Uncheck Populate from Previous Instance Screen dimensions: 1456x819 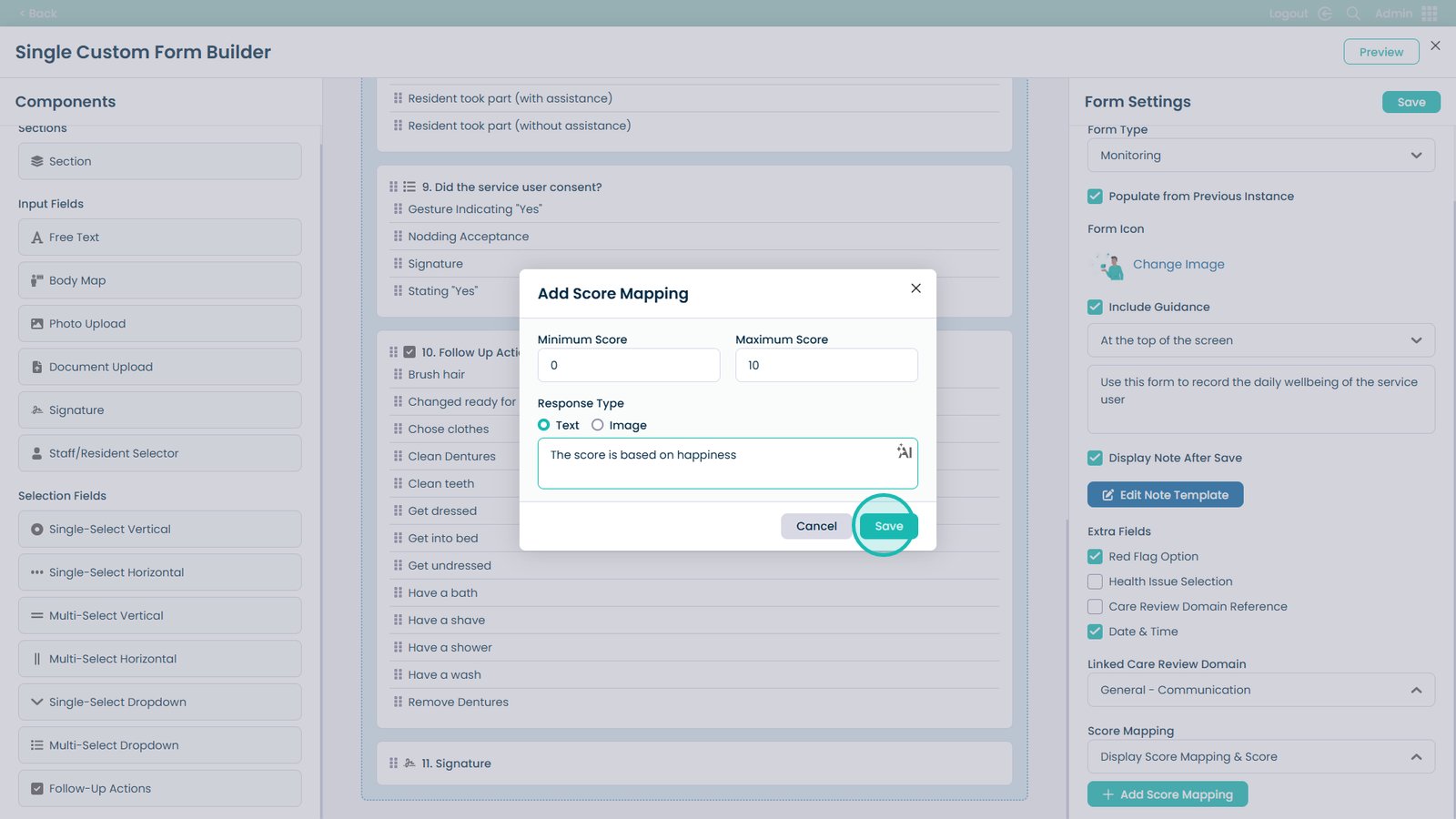click(x=1095, y=197)
